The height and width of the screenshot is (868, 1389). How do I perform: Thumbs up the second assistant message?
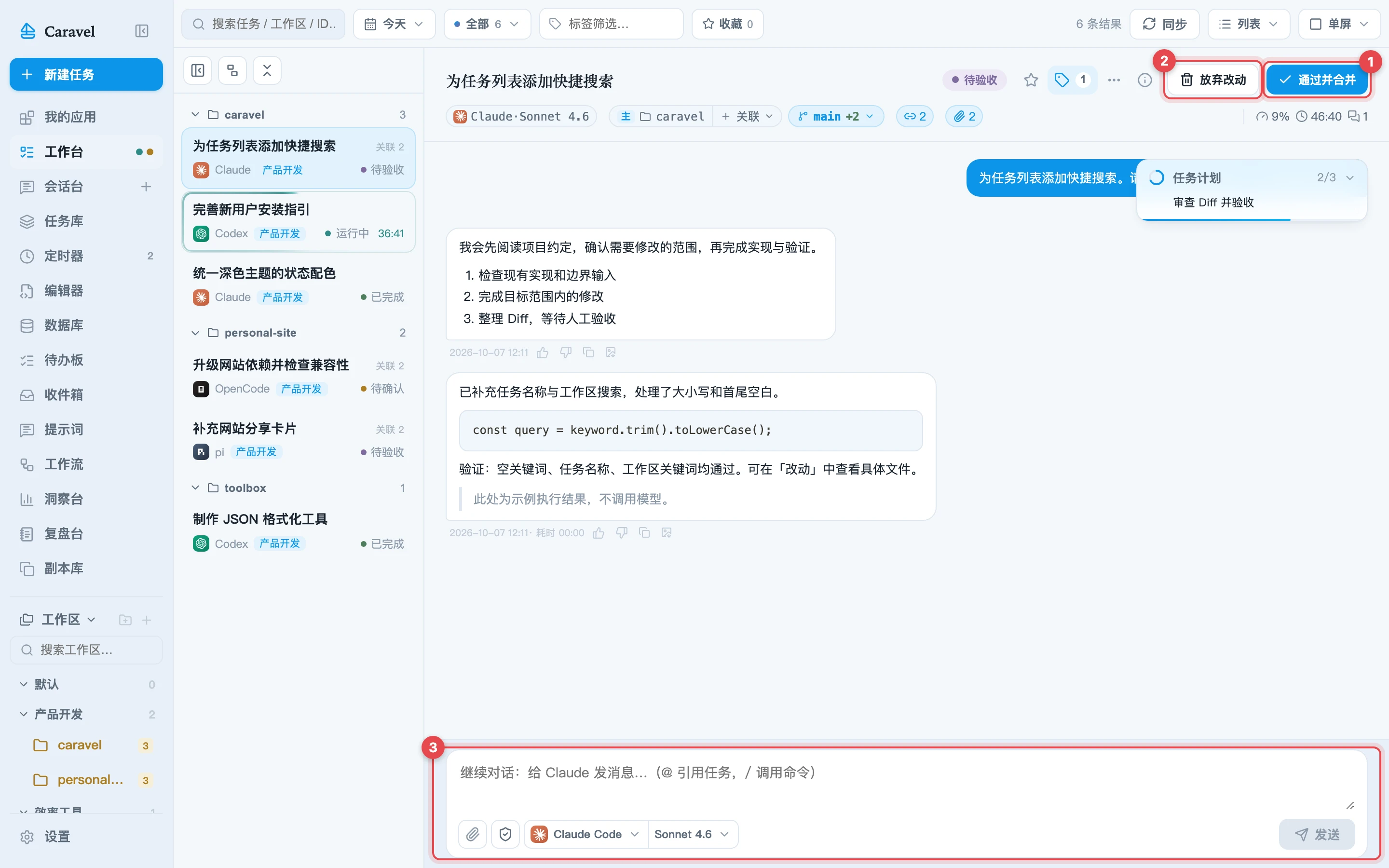pyautogui.click(x=599, y=533)
